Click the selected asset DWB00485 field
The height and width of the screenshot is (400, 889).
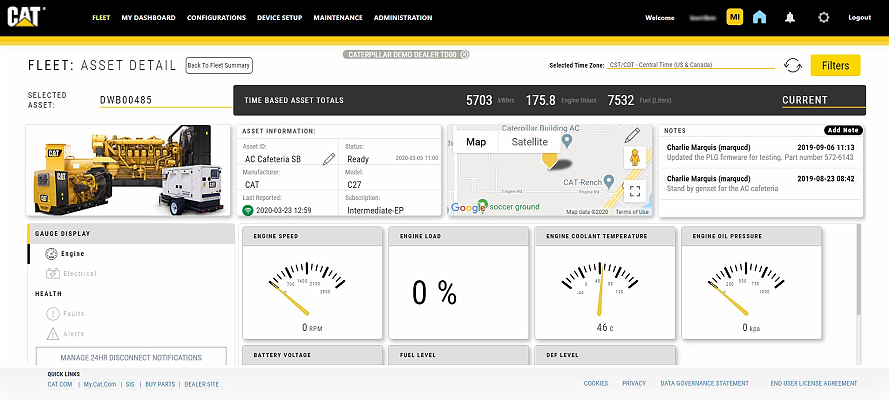pos(166,101)
